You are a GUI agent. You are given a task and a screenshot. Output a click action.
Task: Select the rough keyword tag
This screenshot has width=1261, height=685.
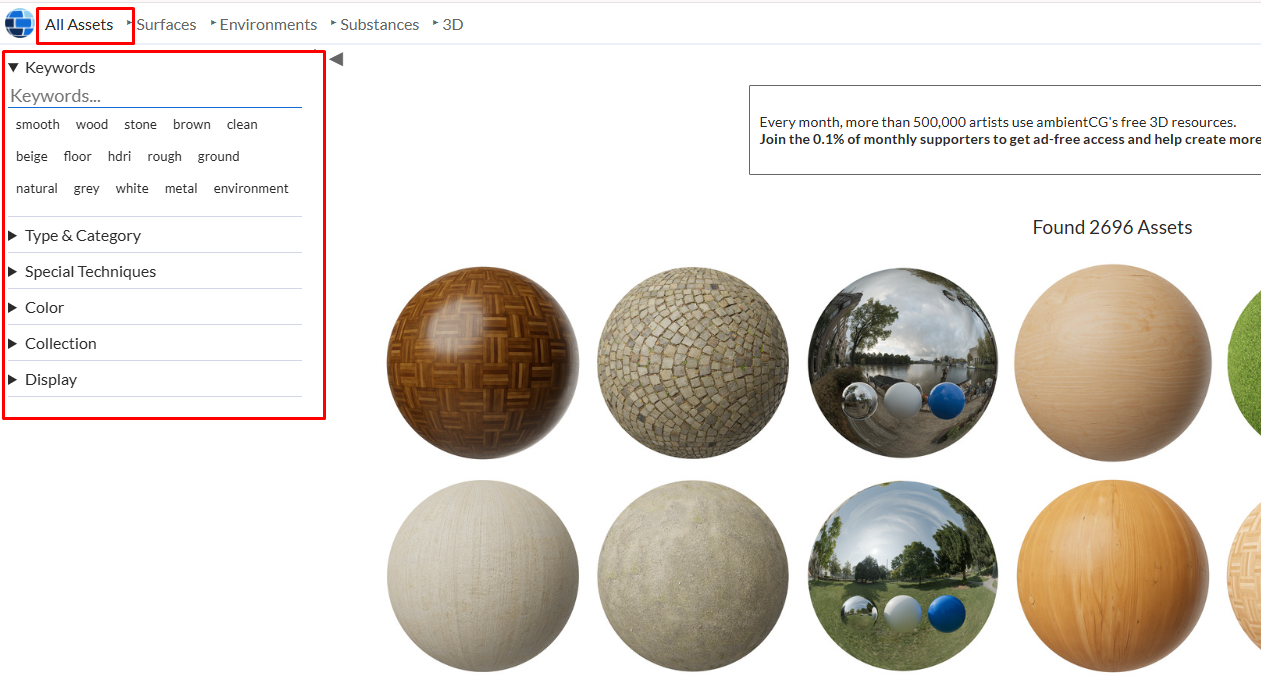(164, 156)
